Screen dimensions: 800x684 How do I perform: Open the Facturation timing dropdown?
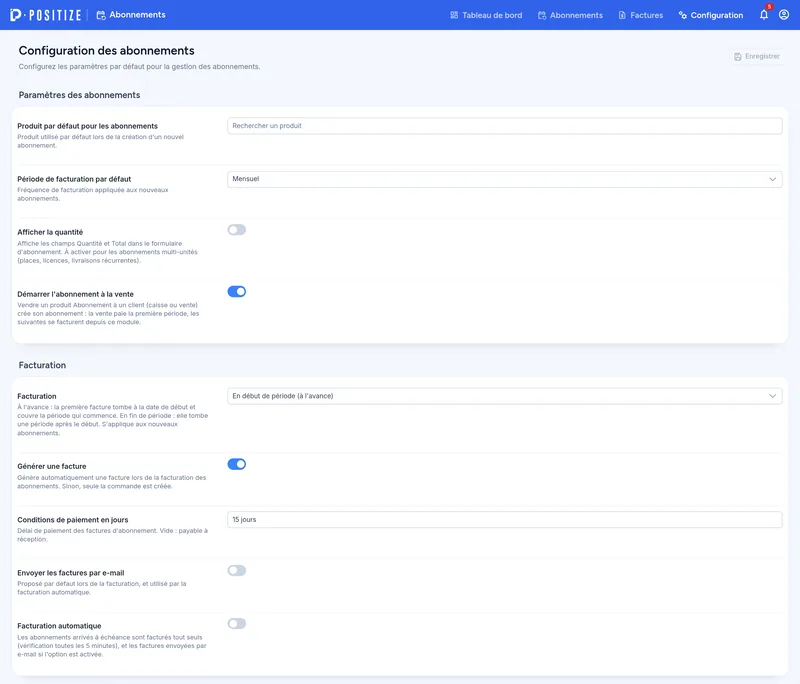[505, 396]
